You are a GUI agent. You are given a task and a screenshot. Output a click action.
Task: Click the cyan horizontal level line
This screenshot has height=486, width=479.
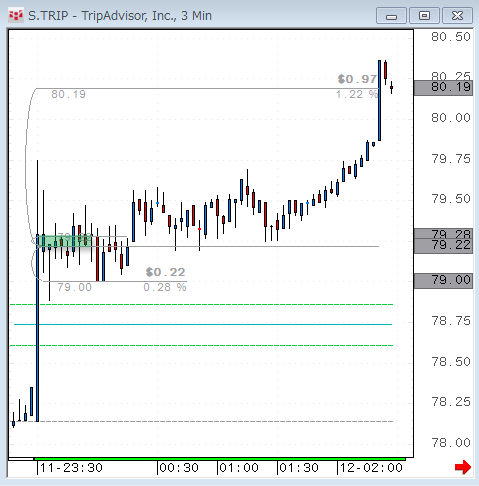tap(203, 324)
